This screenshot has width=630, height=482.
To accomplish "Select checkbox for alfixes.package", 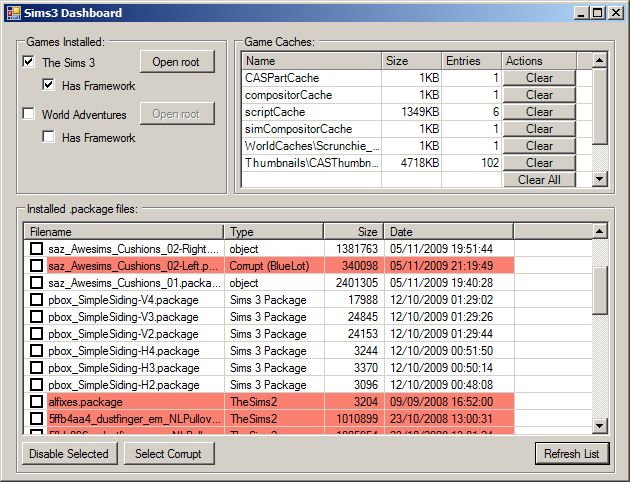I will pos(37,402).
